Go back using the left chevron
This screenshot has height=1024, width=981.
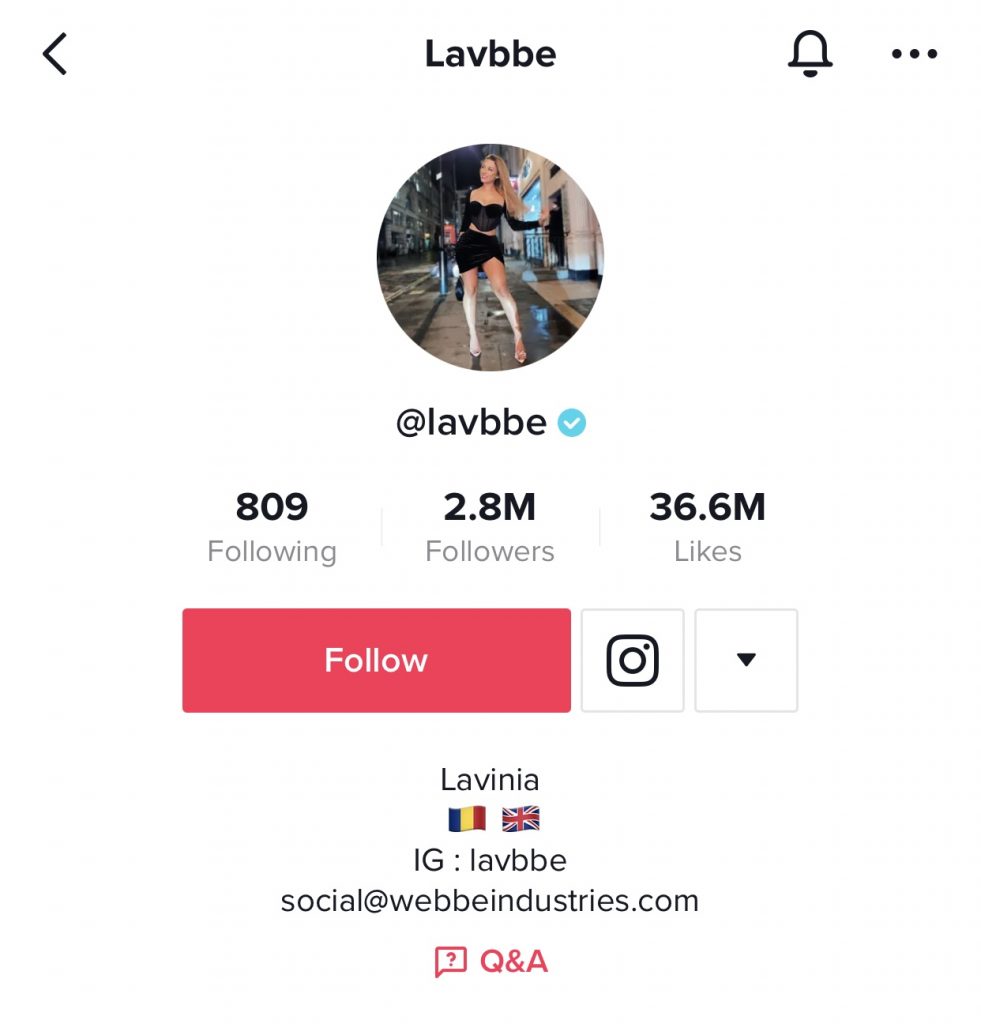(x=55, y=54)
